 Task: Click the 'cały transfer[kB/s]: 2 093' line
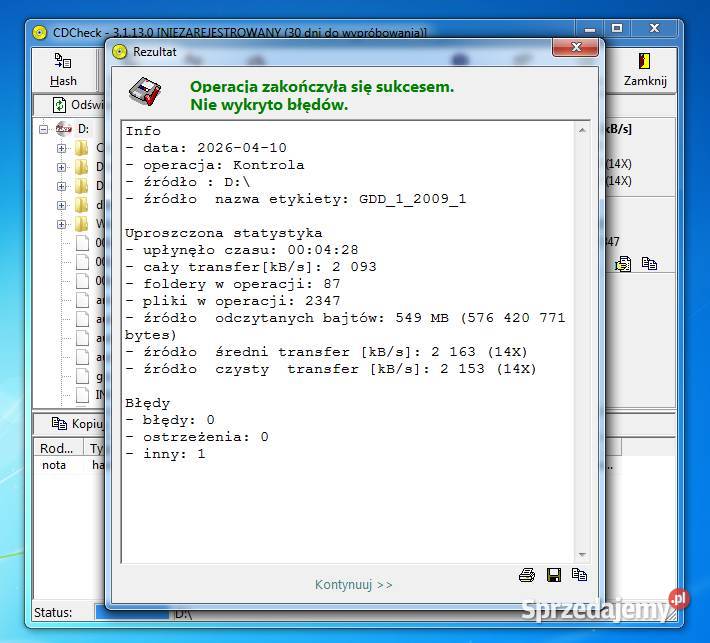pyautogui.click(x=251, y=267)
